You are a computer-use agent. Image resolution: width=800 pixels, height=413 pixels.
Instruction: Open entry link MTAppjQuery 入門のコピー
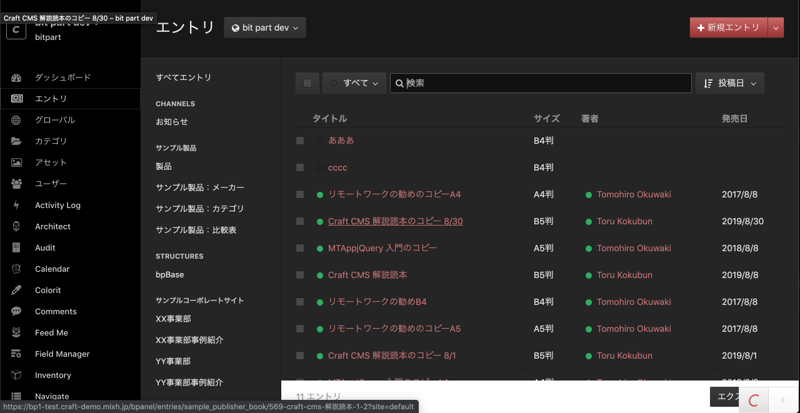[382, 248]
